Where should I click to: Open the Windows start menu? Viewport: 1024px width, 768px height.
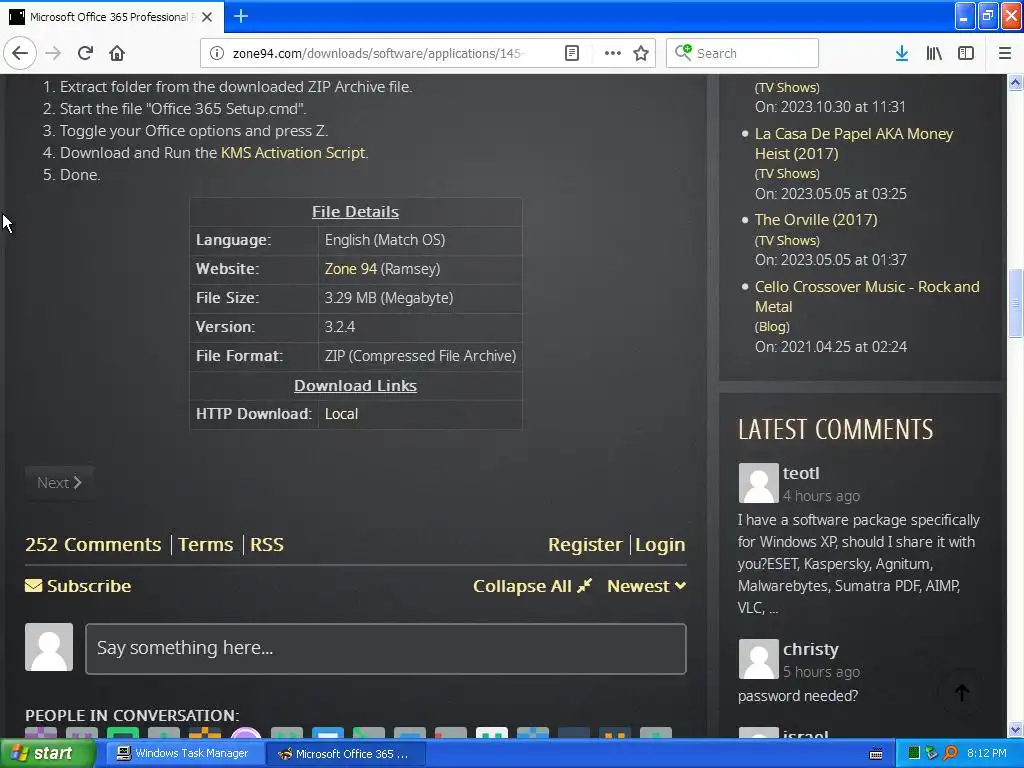tap(47, 753)
